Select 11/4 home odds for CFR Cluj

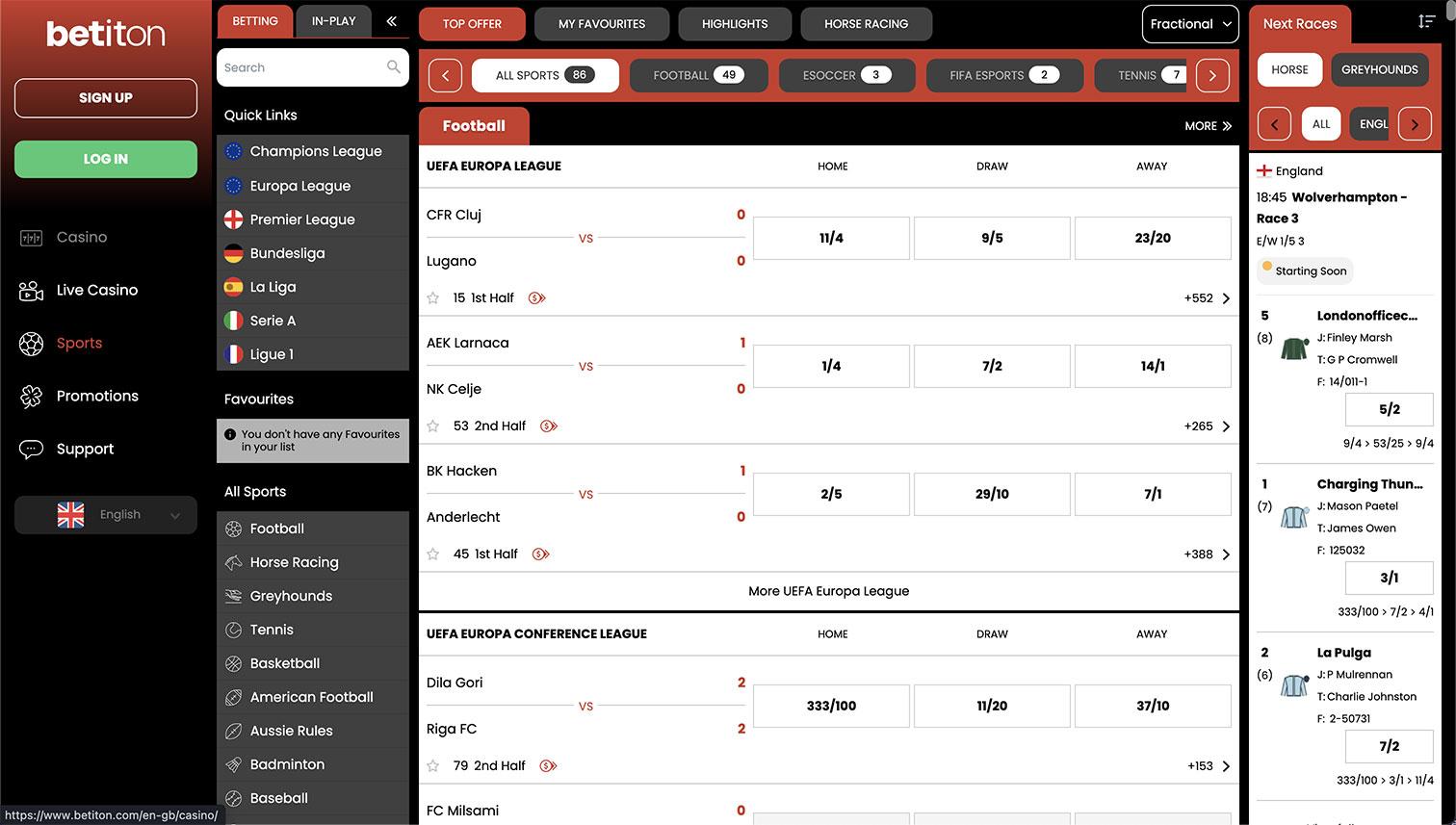coord(831,238)
